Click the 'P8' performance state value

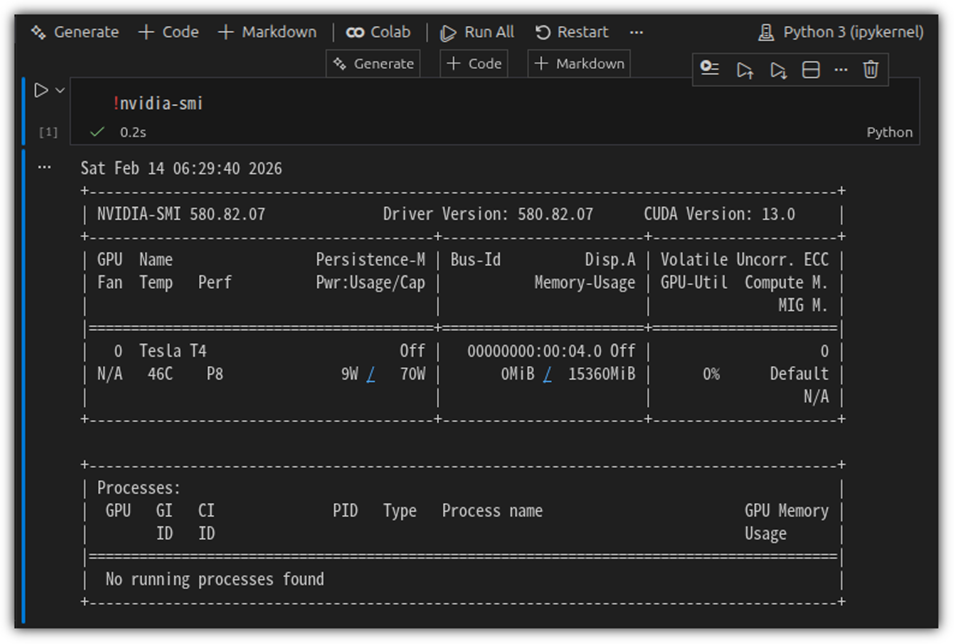pyautogui.click(x=215, y=374)
